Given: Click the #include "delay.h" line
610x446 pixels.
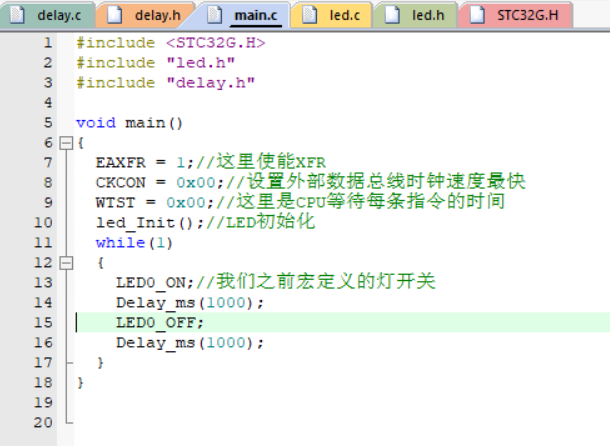Looking at the screenshot, I should [166, 83].
